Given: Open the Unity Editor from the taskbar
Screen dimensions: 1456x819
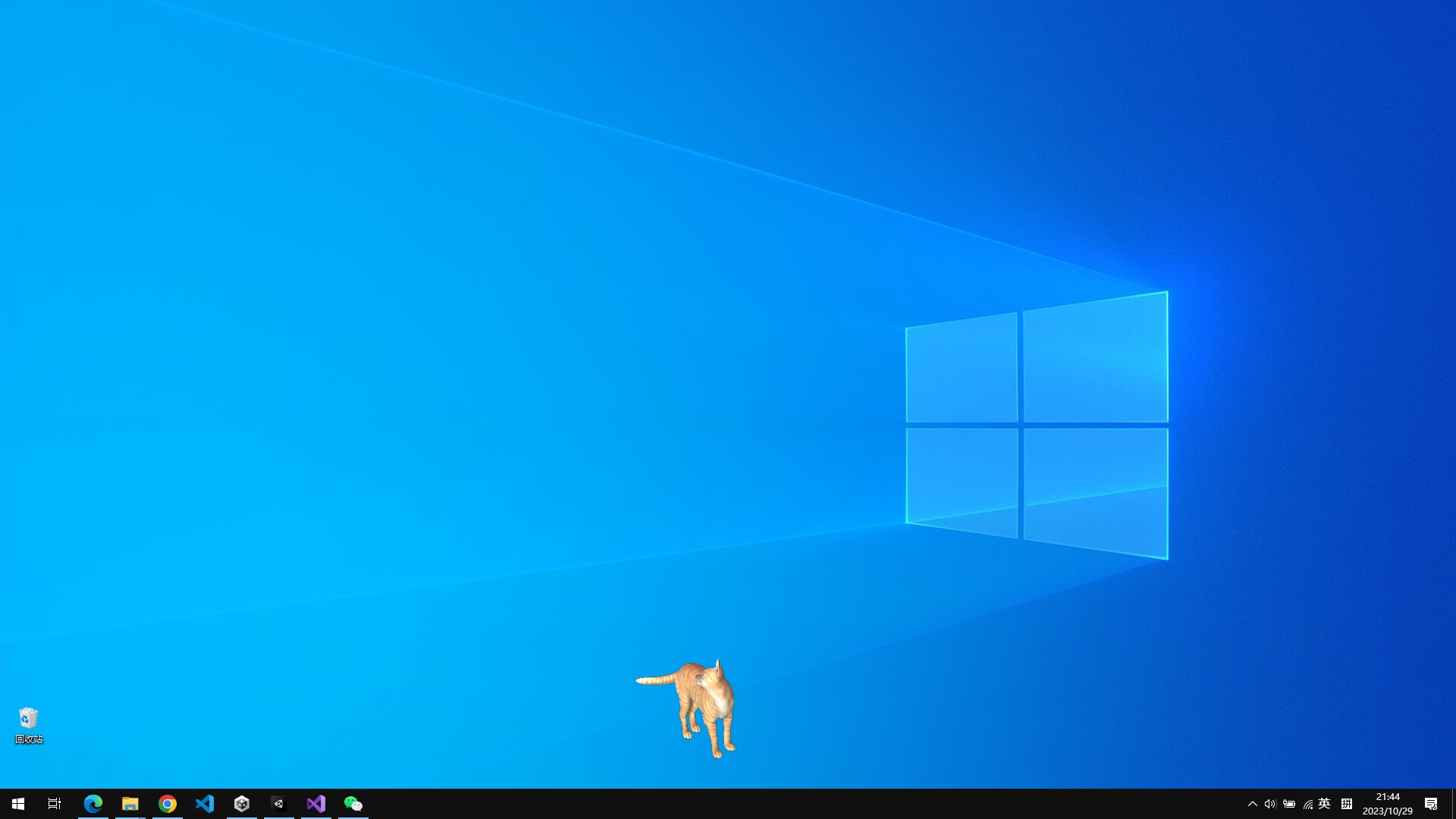Looking at the screenshot, I should click(x=278, y=803).
